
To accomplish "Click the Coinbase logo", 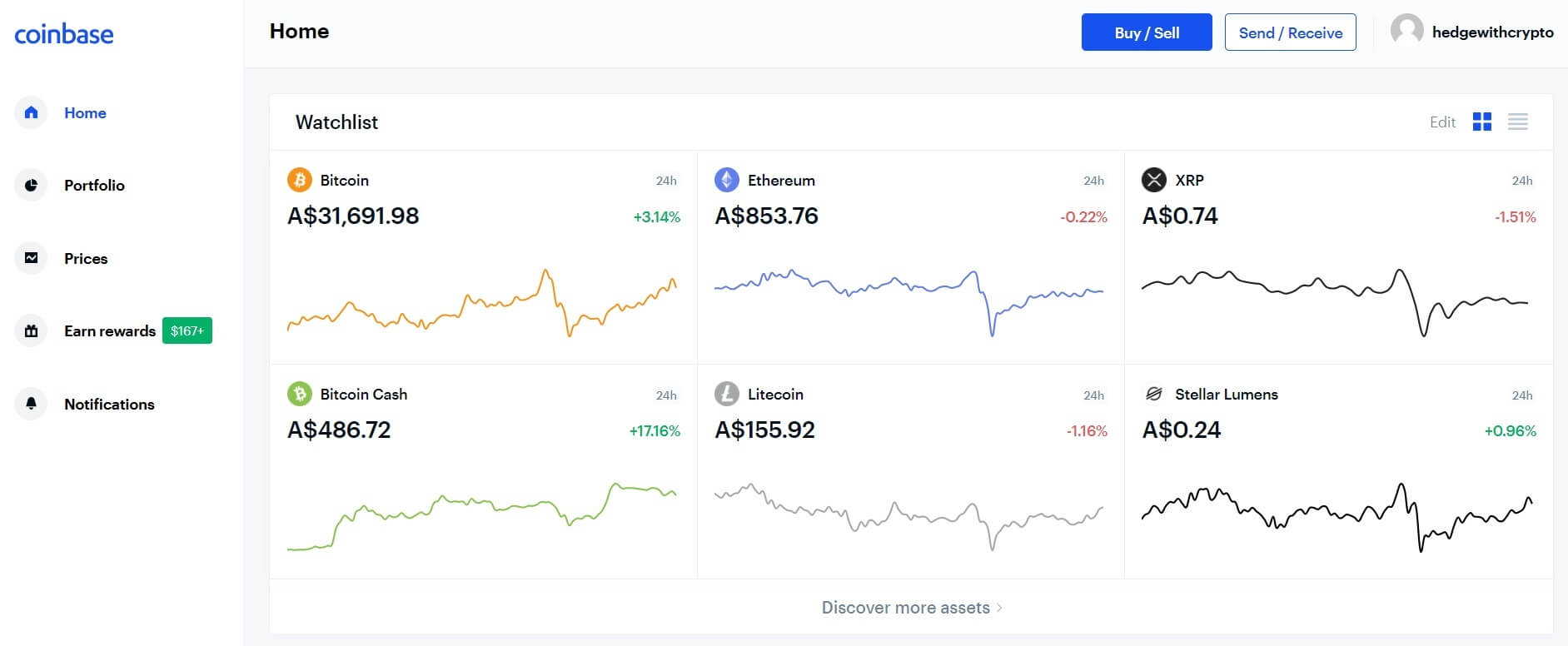I will tap(64, 34).
